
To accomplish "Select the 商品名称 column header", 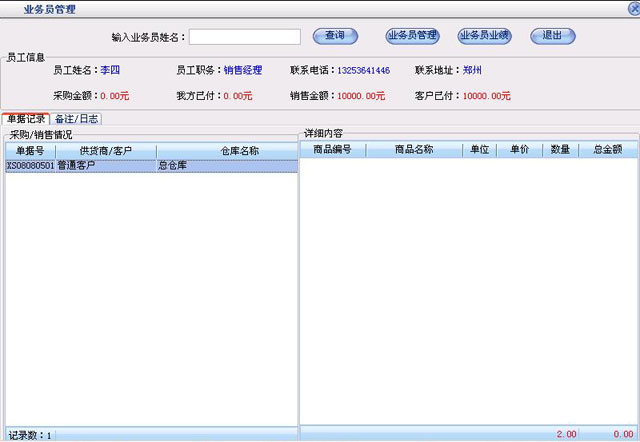I will pos(414,150).
